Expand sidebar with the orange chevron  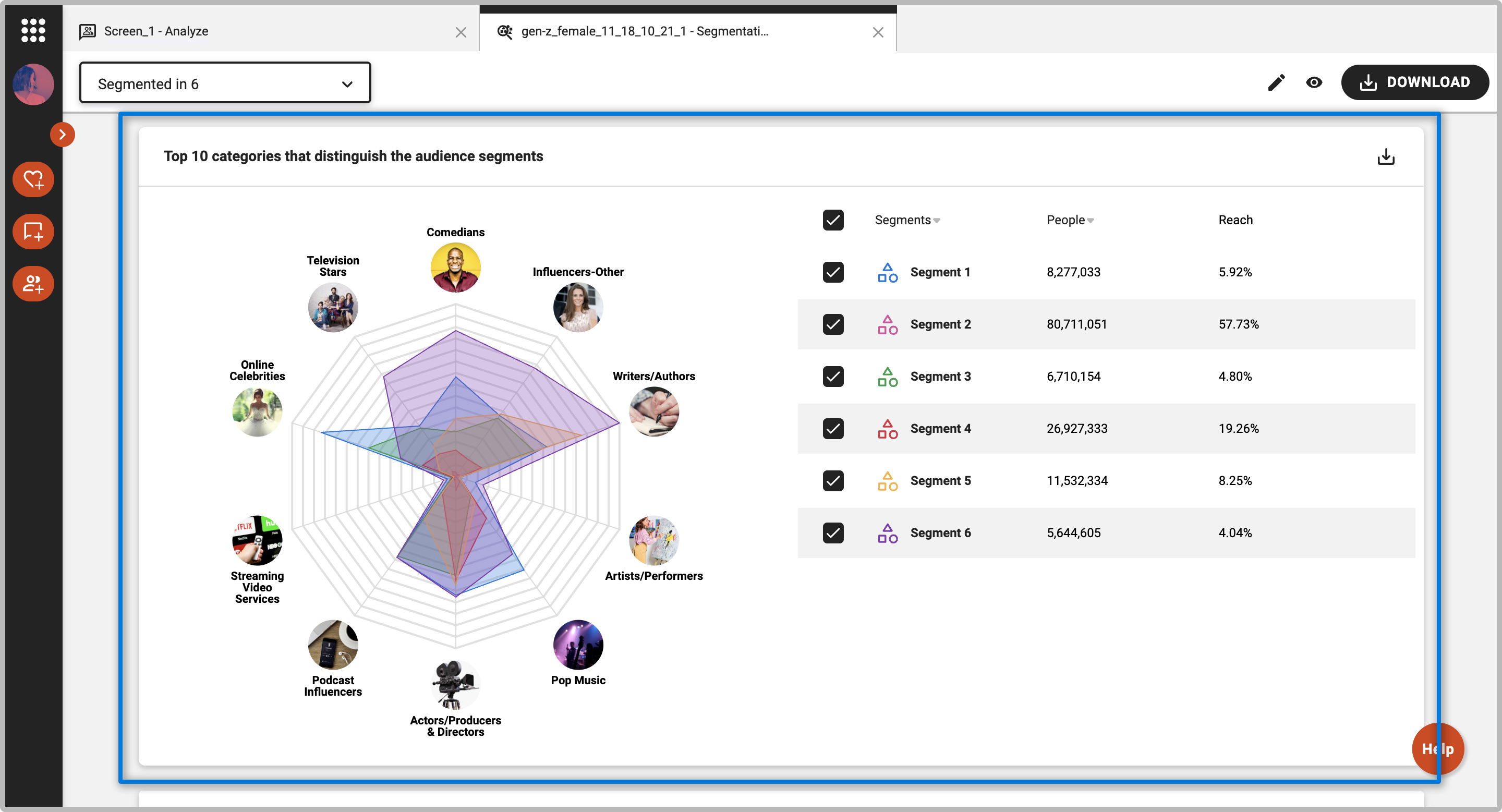click(63, 135)
